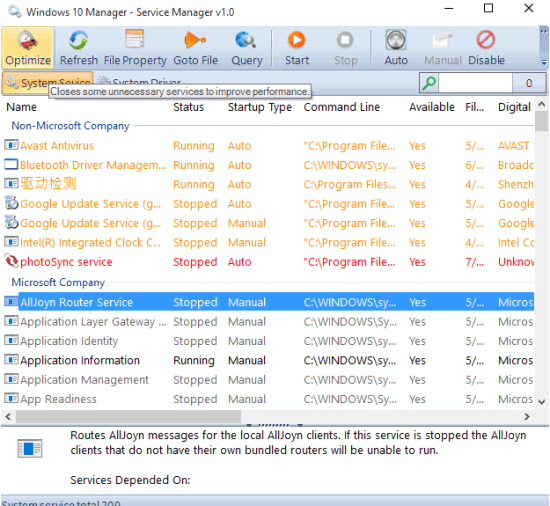Click the first Google Update Service icon (Auto)
This screenshot has width=550, height=506.
tap(11, 203)
